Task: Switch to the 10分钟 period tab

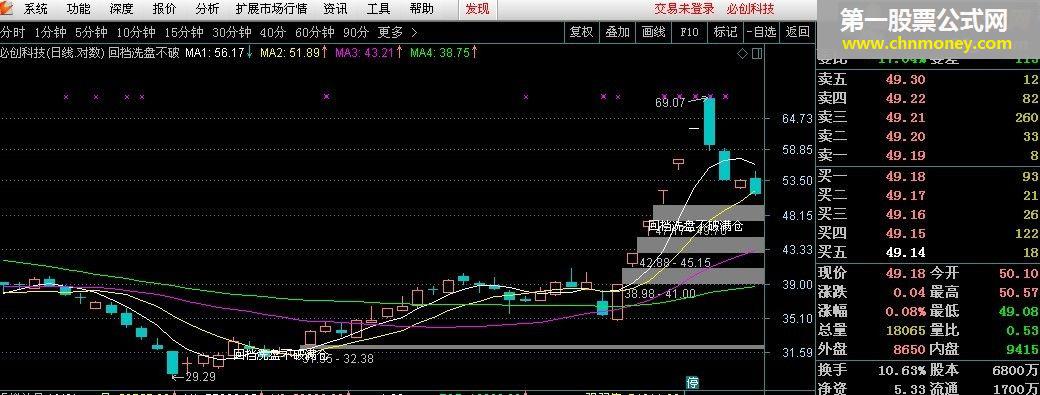Action: [136, 32]
